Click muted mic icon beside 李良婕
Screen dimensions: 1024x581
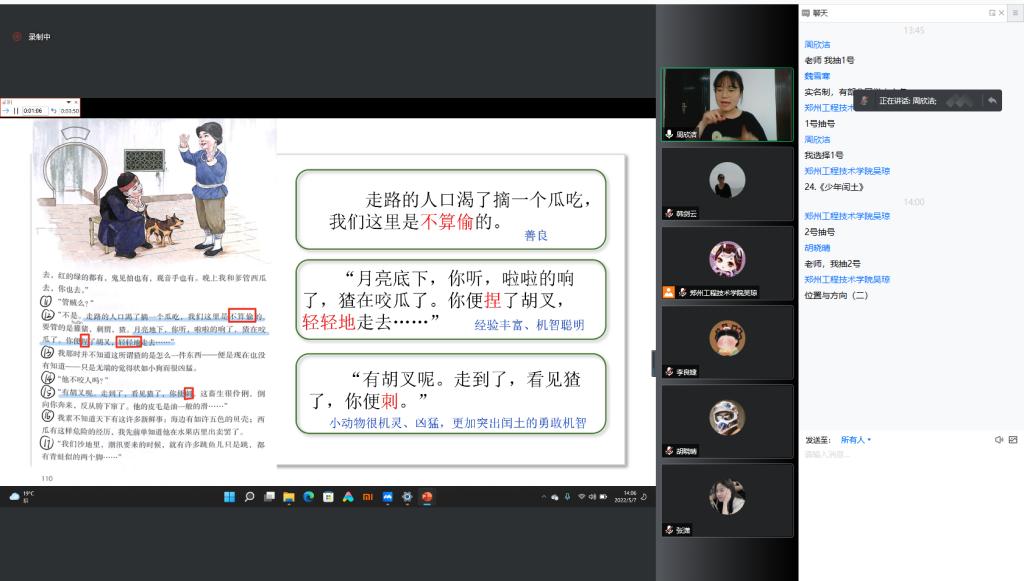(x=669, y=371)
